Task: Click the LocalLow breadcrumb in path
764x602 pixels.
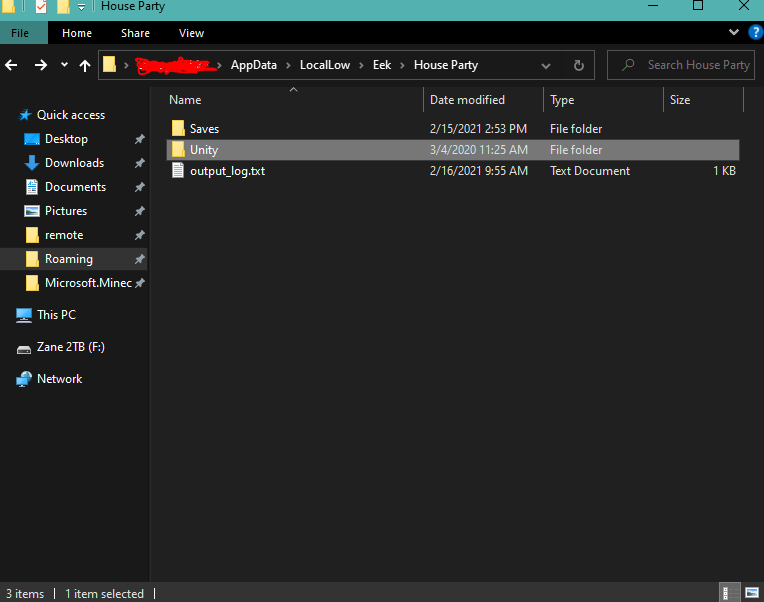Action: 324,65
